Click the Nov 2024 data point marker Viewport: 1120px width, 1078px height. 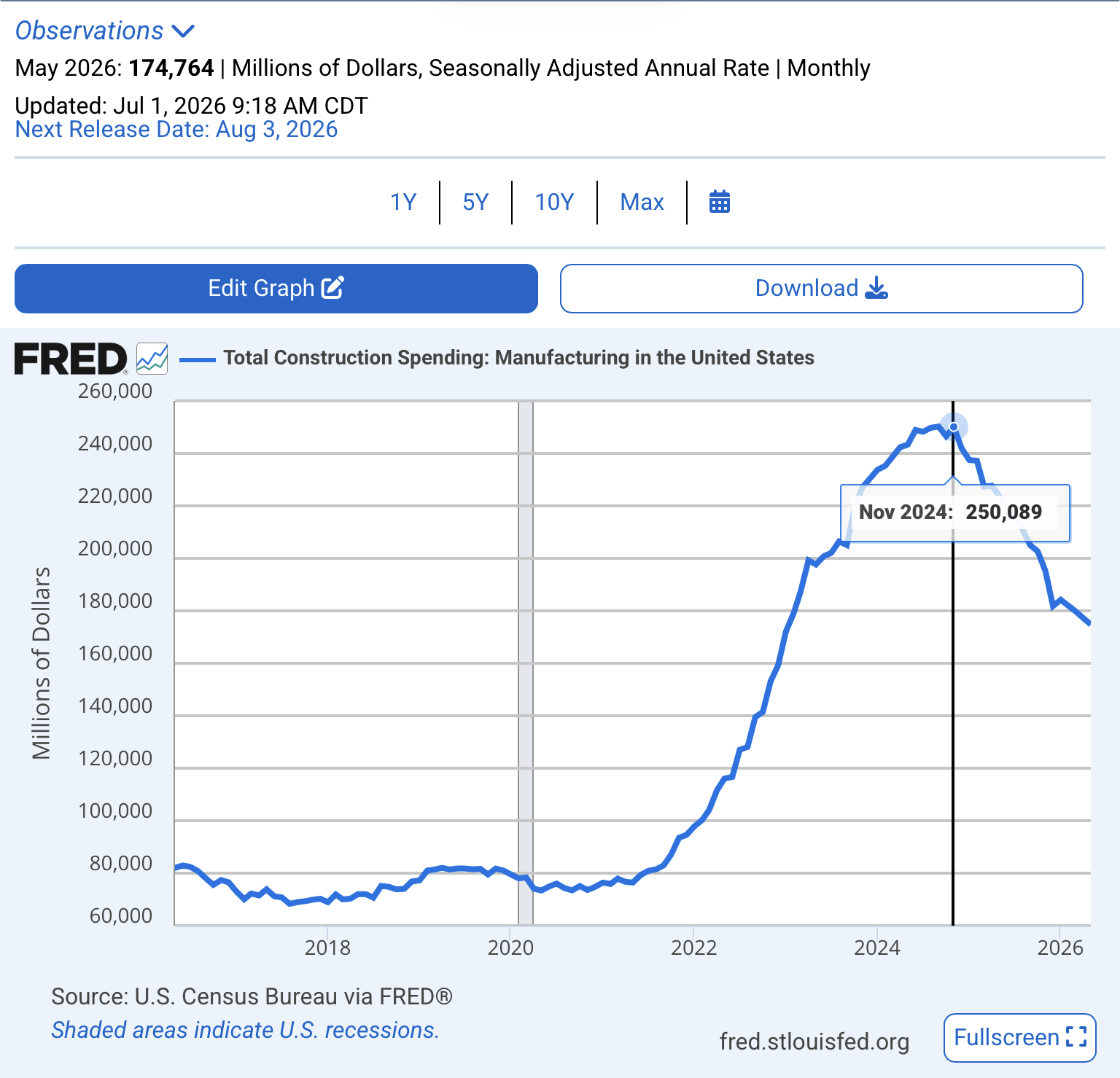point(953,426)
